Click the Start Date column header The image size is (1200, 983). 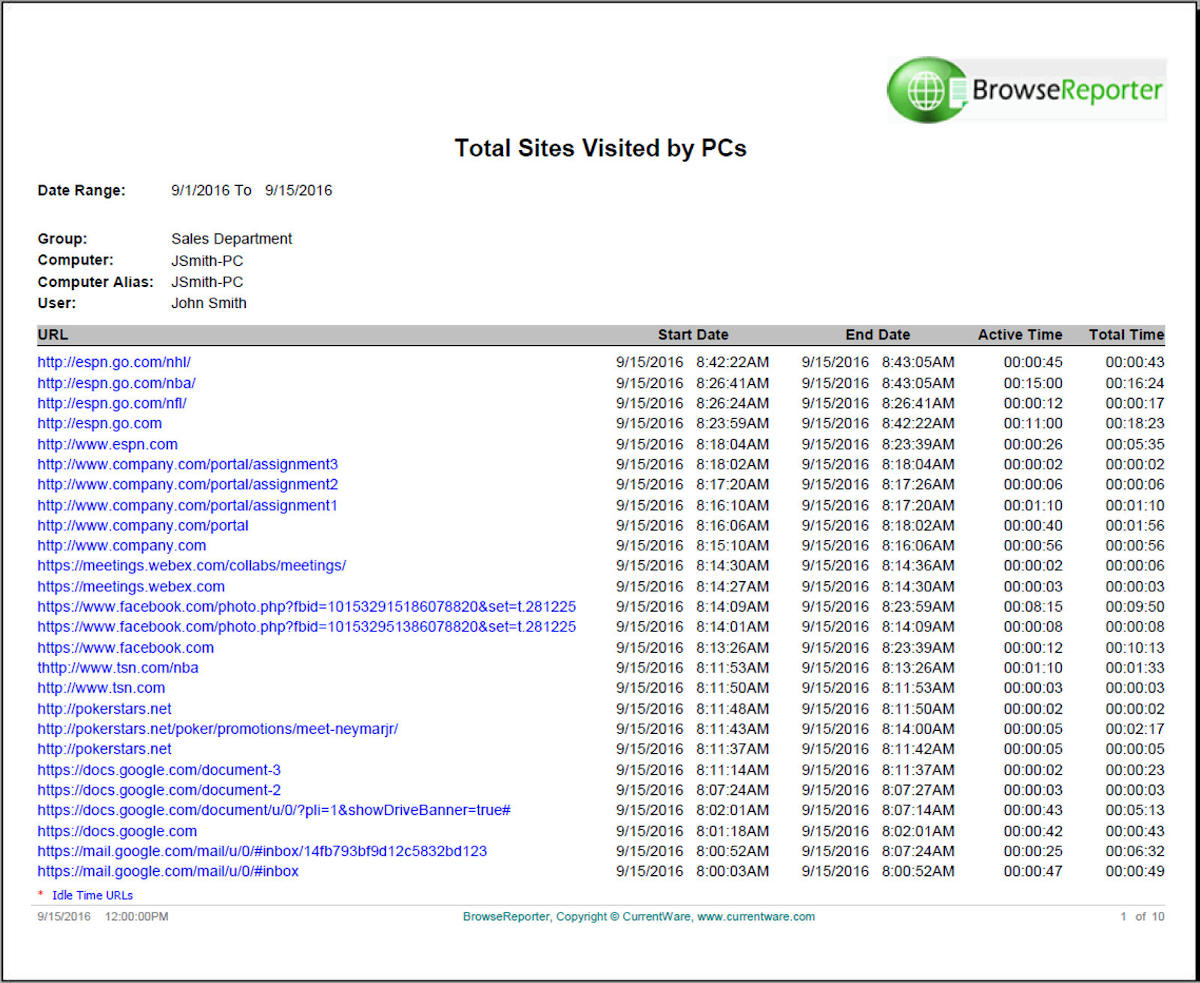pos(693,334)
